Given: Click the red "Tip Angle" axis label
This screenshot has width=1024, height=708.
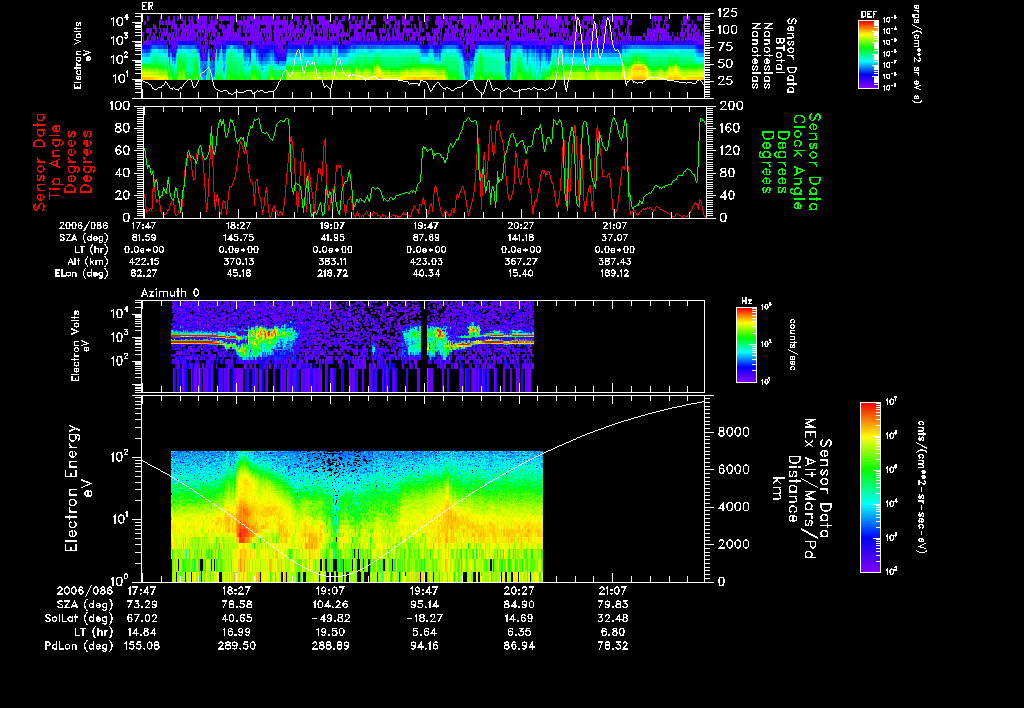Looking at the screenshot, I should click(x=55, y=161).
